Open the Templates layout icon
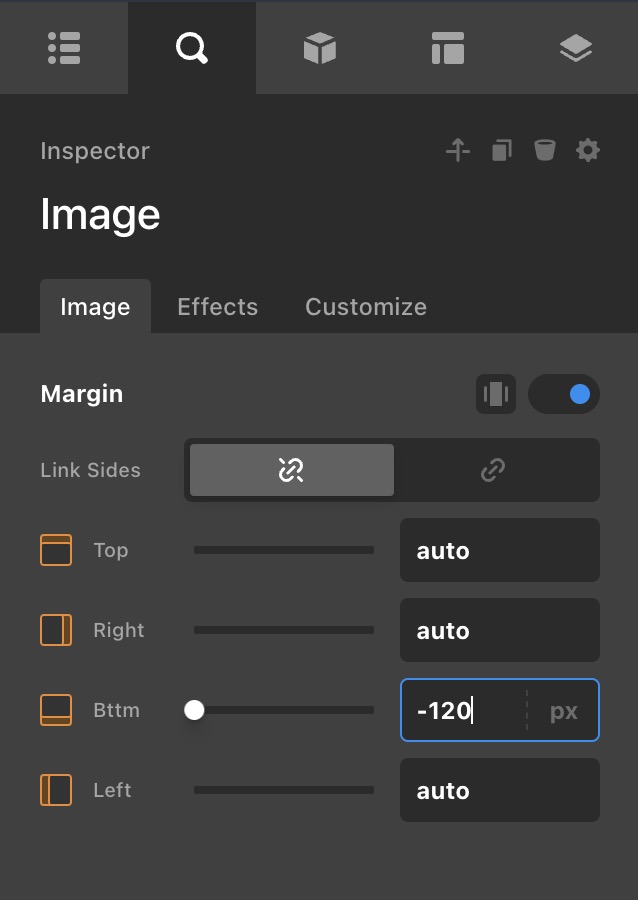The width and height of the screenshot is (638, 900). click(447, 48)
